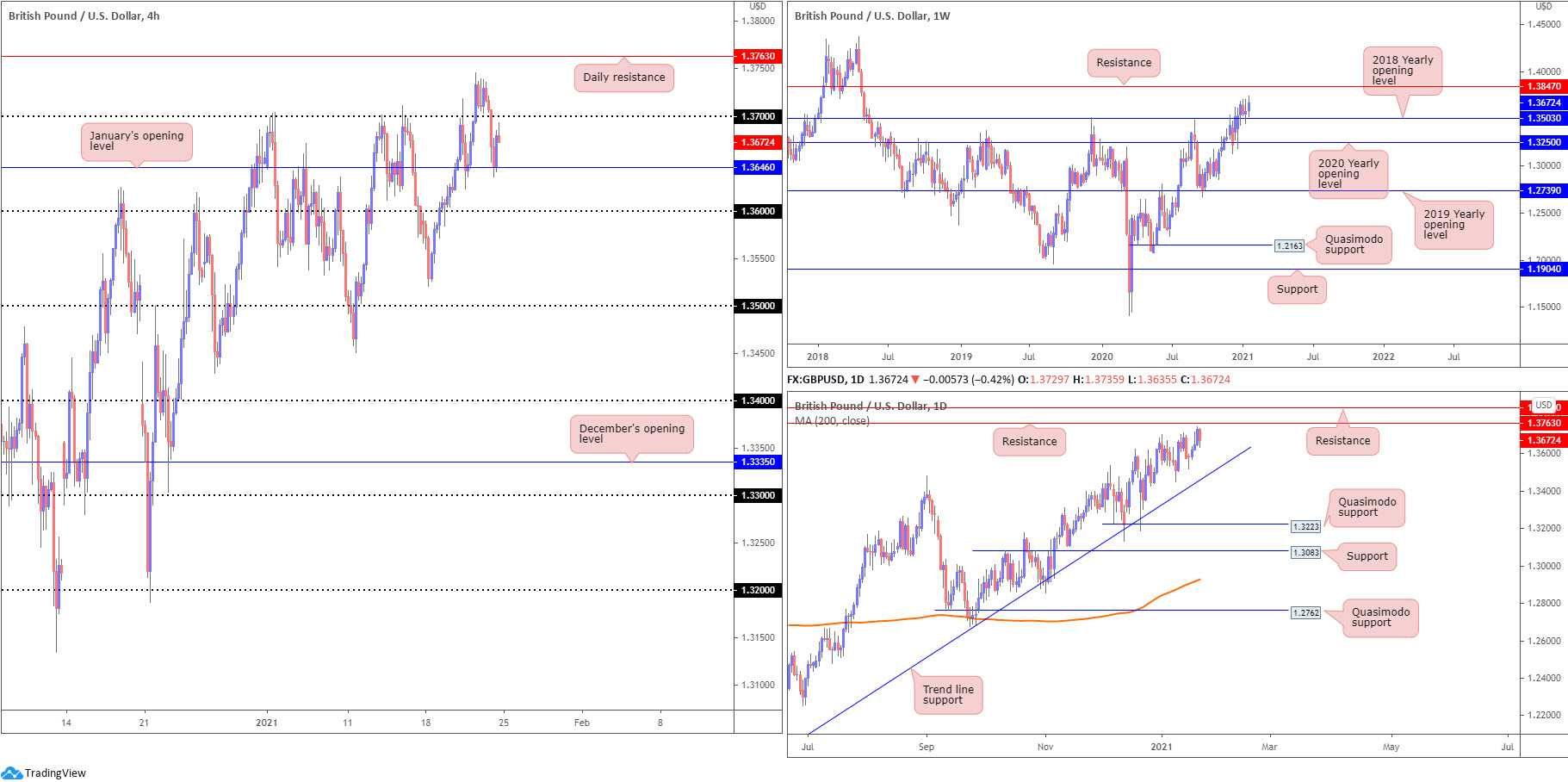Screen dimensions: 1568x782
Task: Click the '2020' date on weekly time axis
Action: (x=1101, y=357)
